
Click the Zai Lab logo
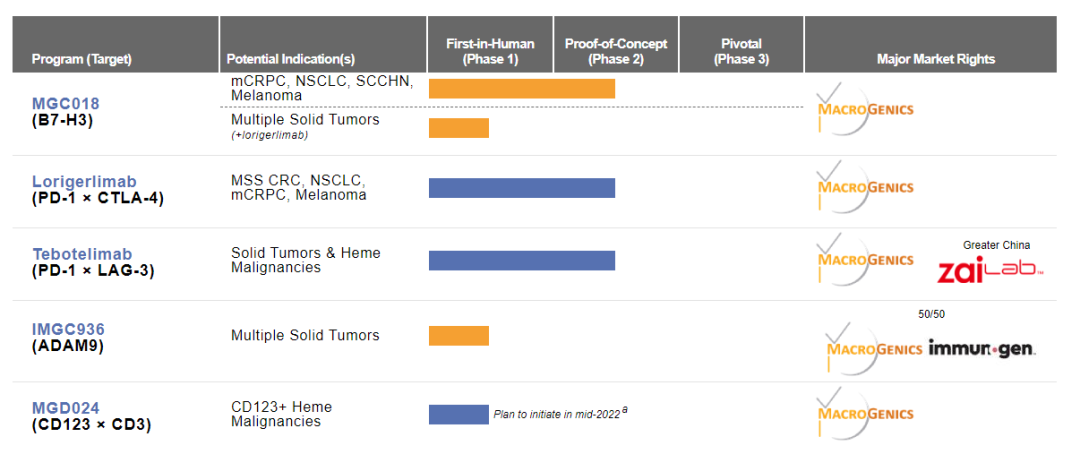[x=990, y=268]
